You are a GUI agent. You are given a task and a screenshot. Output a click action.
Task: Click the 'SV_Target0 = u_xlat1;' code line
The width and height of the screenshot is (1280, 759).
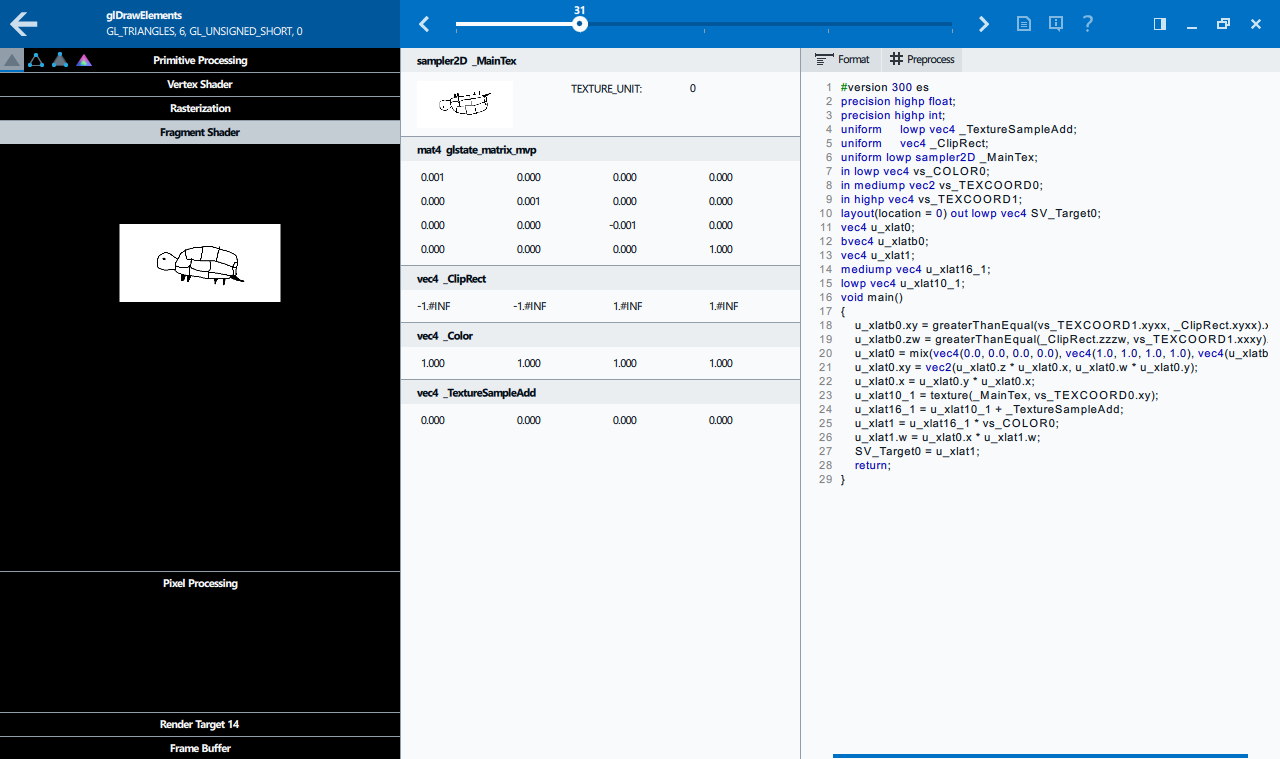click(x=917, y=451)
